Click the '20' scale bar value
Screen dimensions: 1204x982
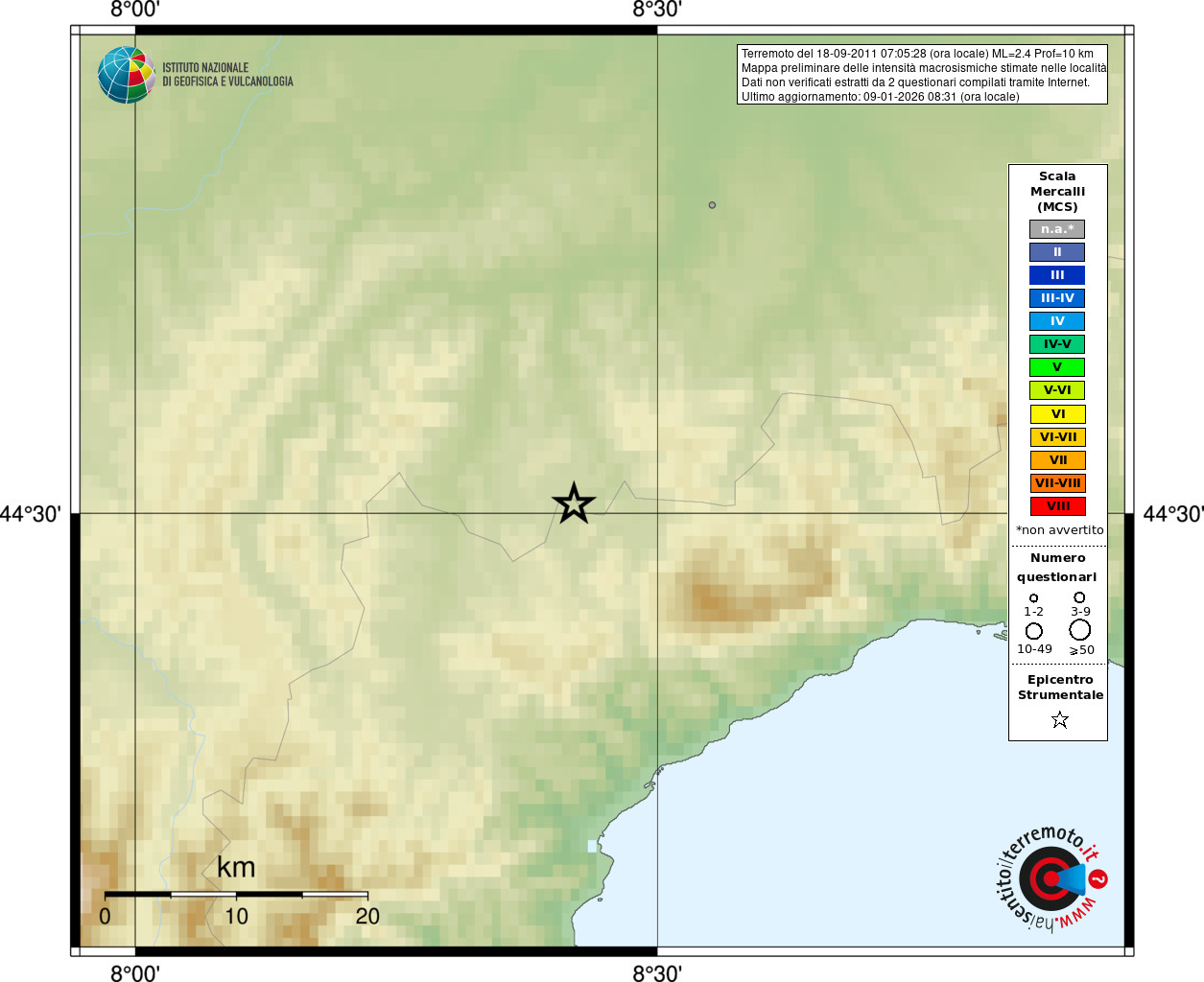(367, 917)
